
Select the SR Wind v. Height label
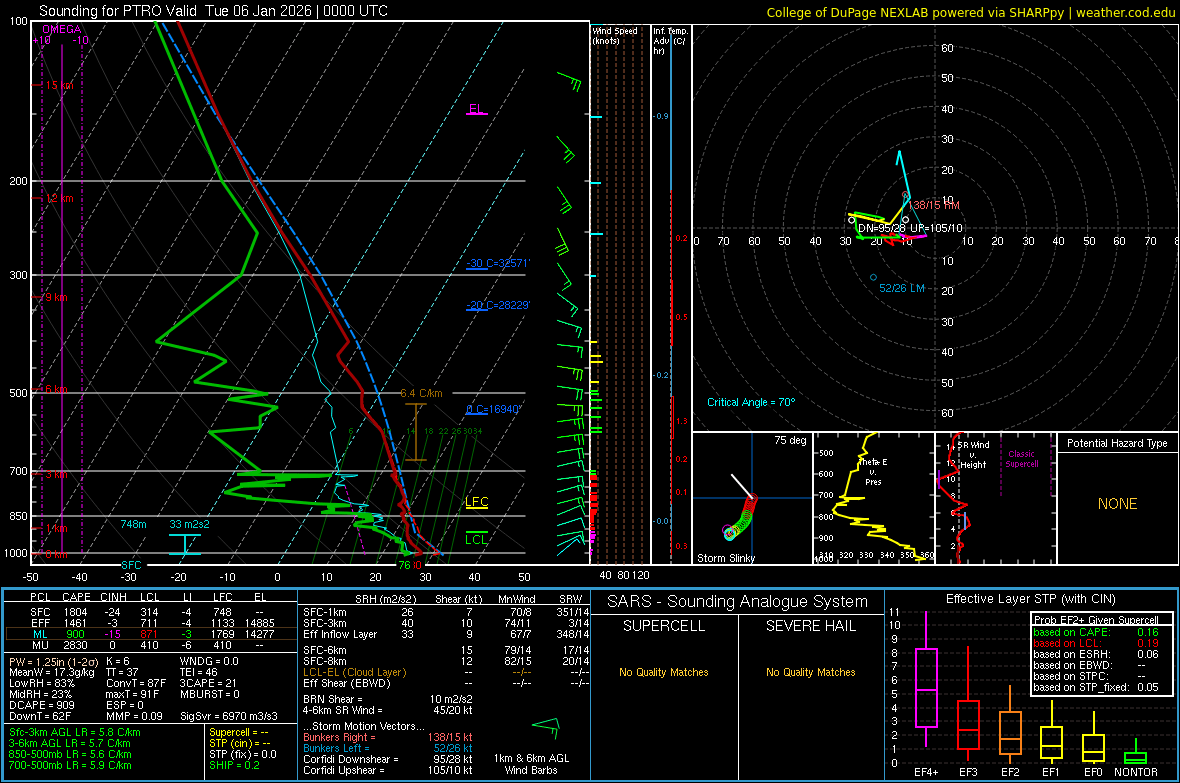(973, 455)
